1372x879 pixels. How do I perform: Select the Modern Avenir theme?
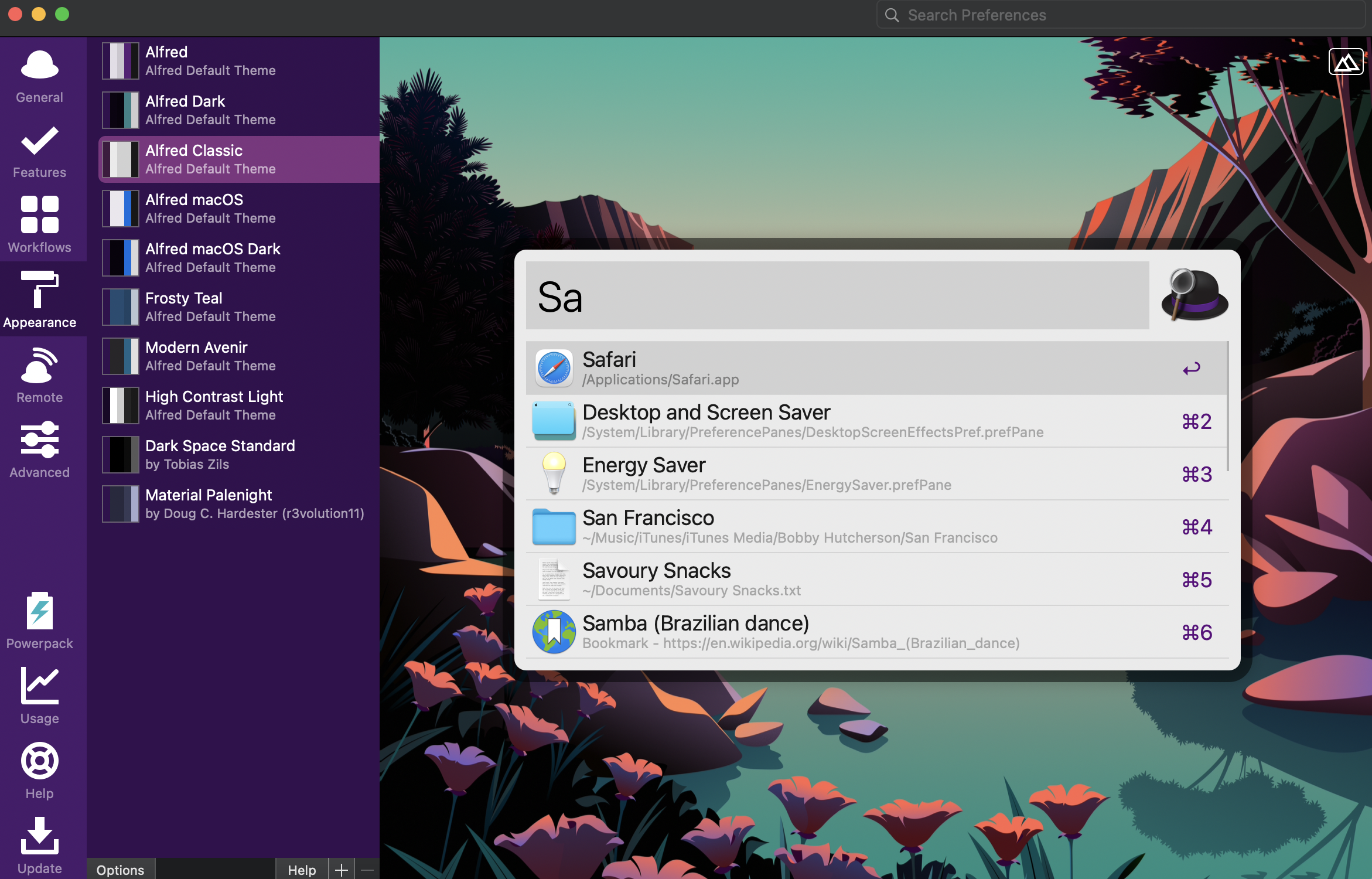click(239, 356)
